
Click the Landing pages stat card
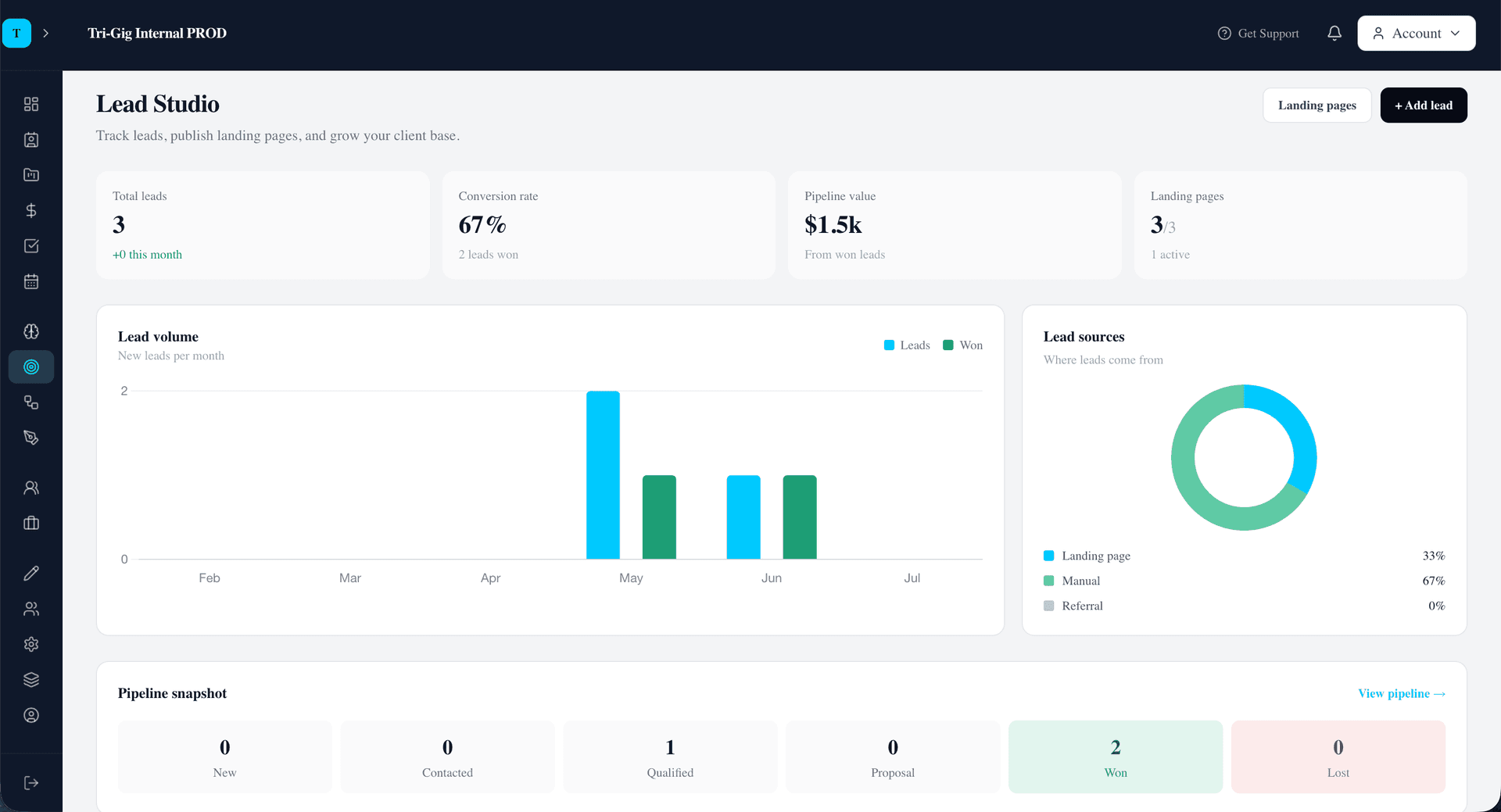pos(1300,225)
